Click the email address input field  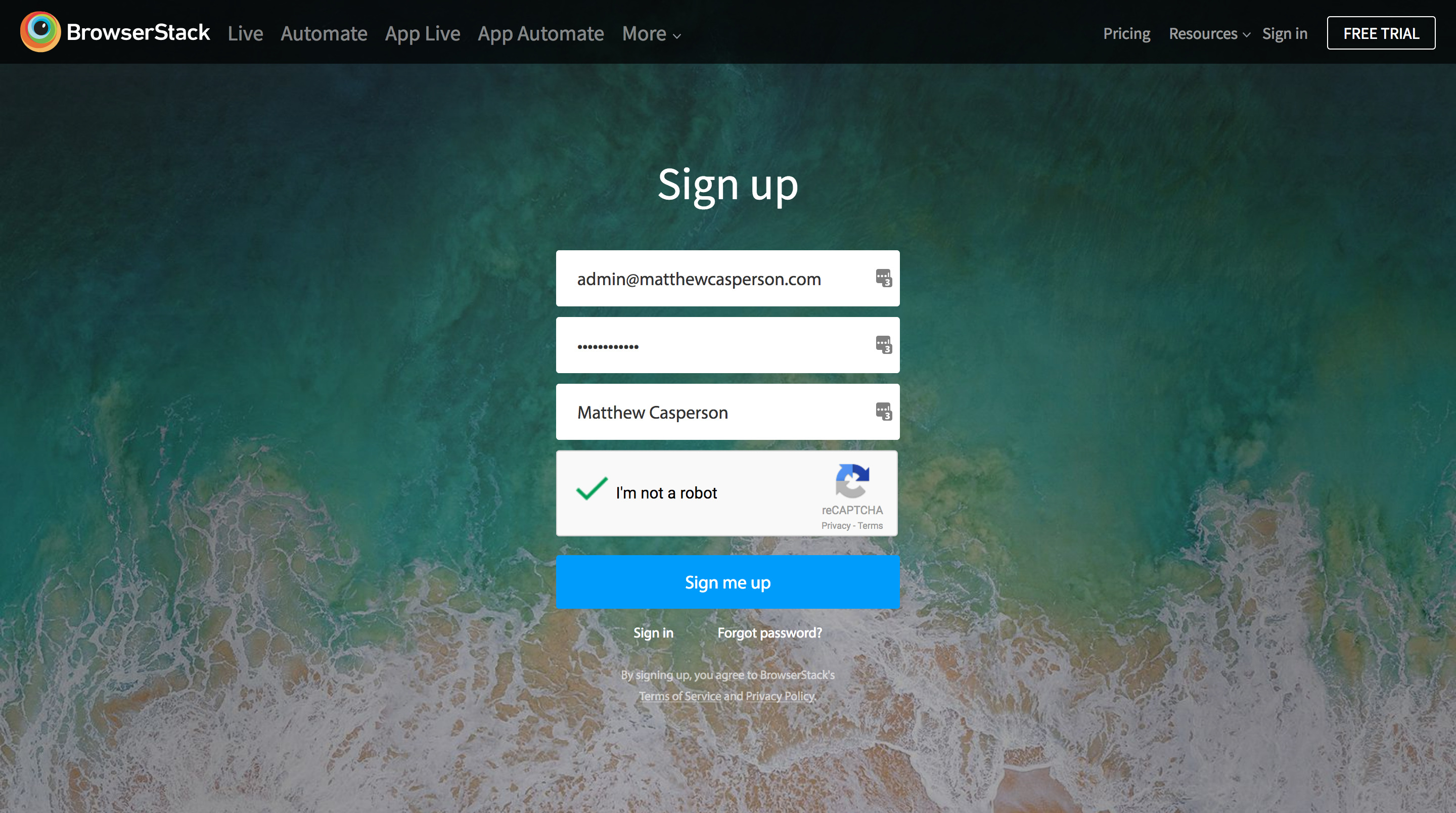[x=718, y=279]
